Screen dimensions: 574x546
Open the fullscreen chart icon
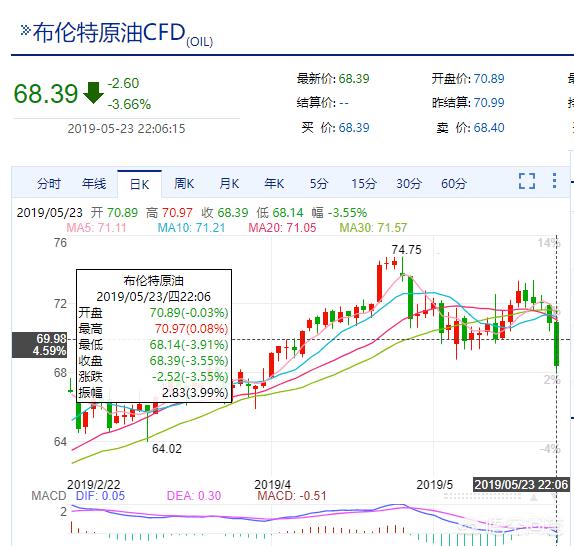[x=527, y=181]
